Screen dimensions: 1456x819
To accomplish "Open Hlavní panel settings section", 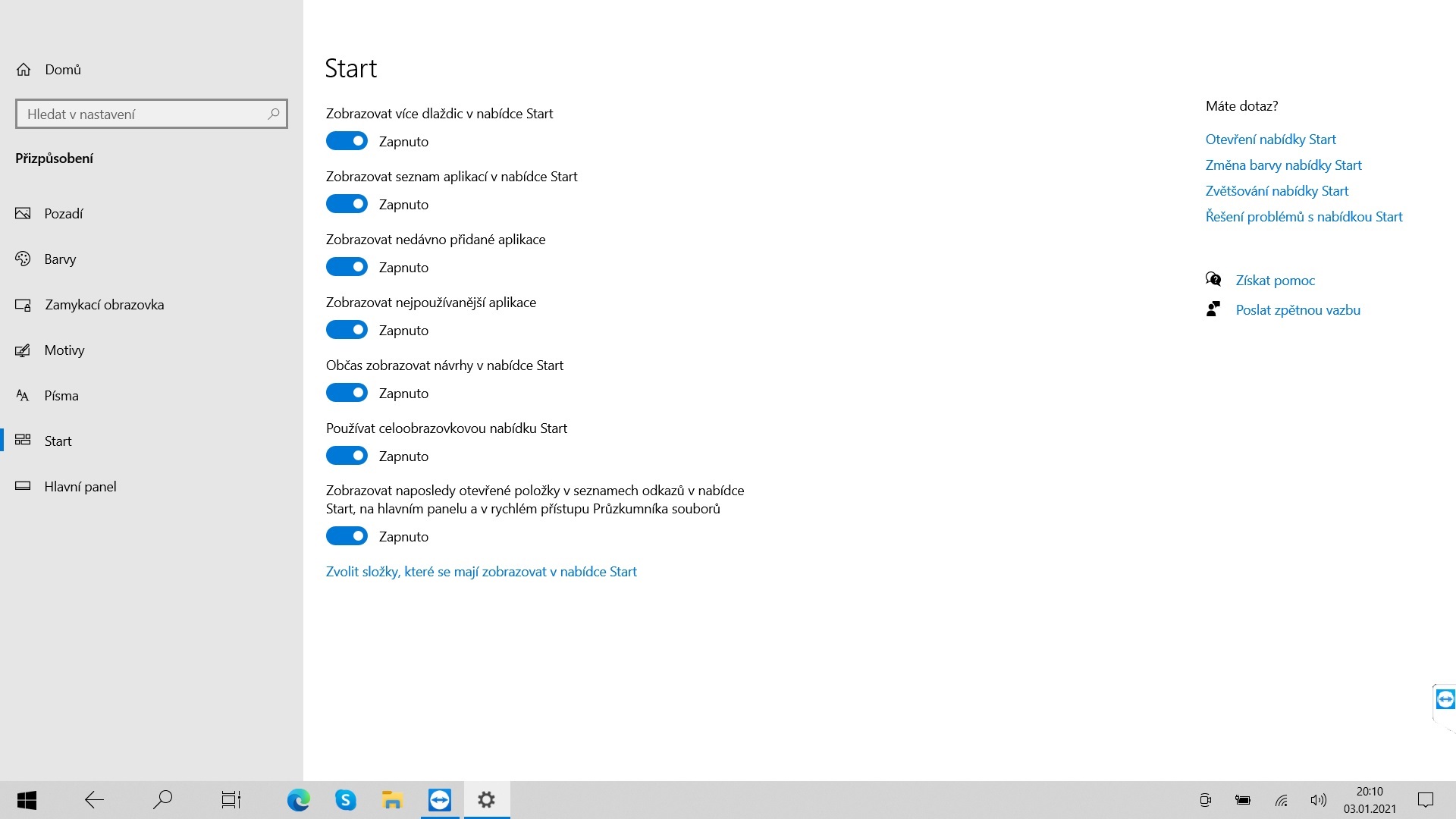I will (x=80, y=487).
